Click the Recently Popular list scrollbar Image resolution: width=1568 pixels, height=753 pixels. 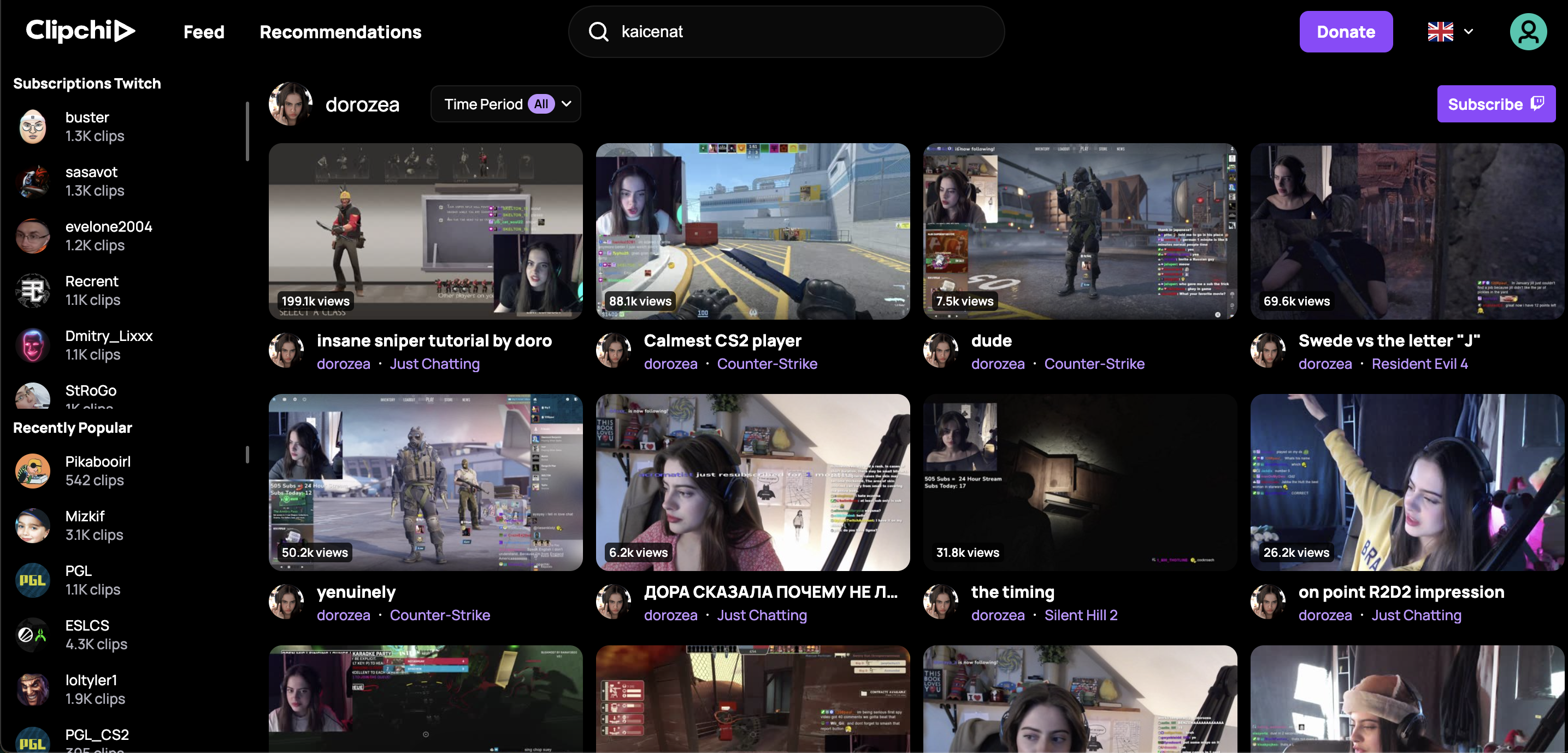click(x=247, y=454)
